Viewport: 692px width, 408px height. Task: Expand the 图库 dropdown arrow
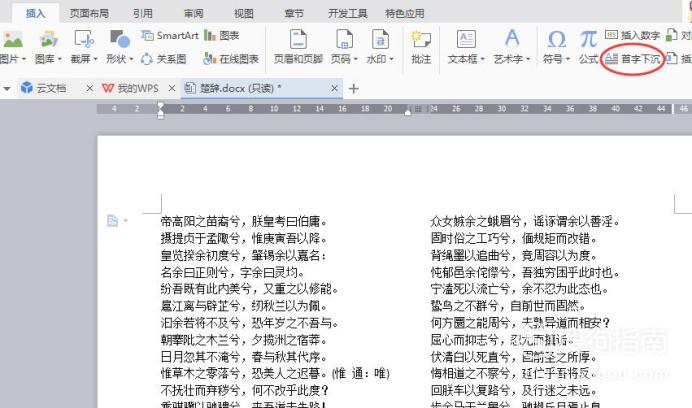(60, 59)
